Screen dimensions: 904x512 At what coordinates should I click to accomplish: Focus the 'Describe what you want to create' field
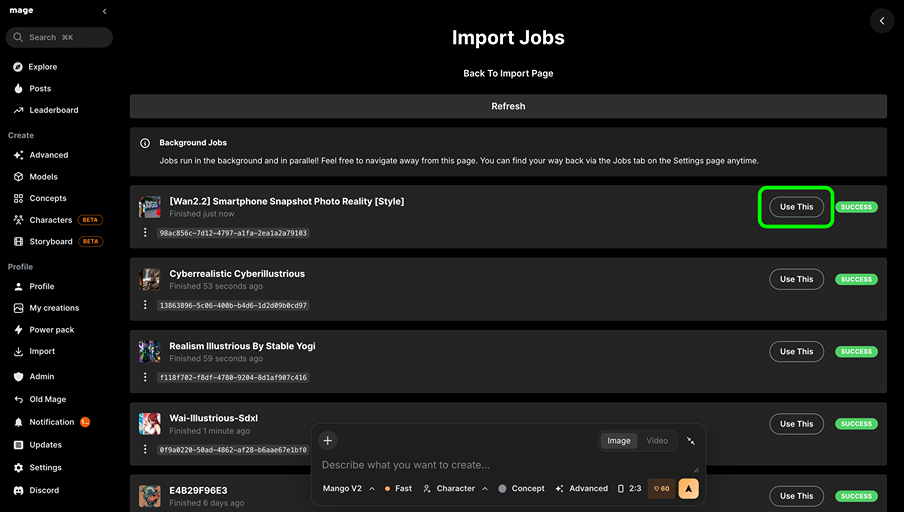[x=505, y=465]
